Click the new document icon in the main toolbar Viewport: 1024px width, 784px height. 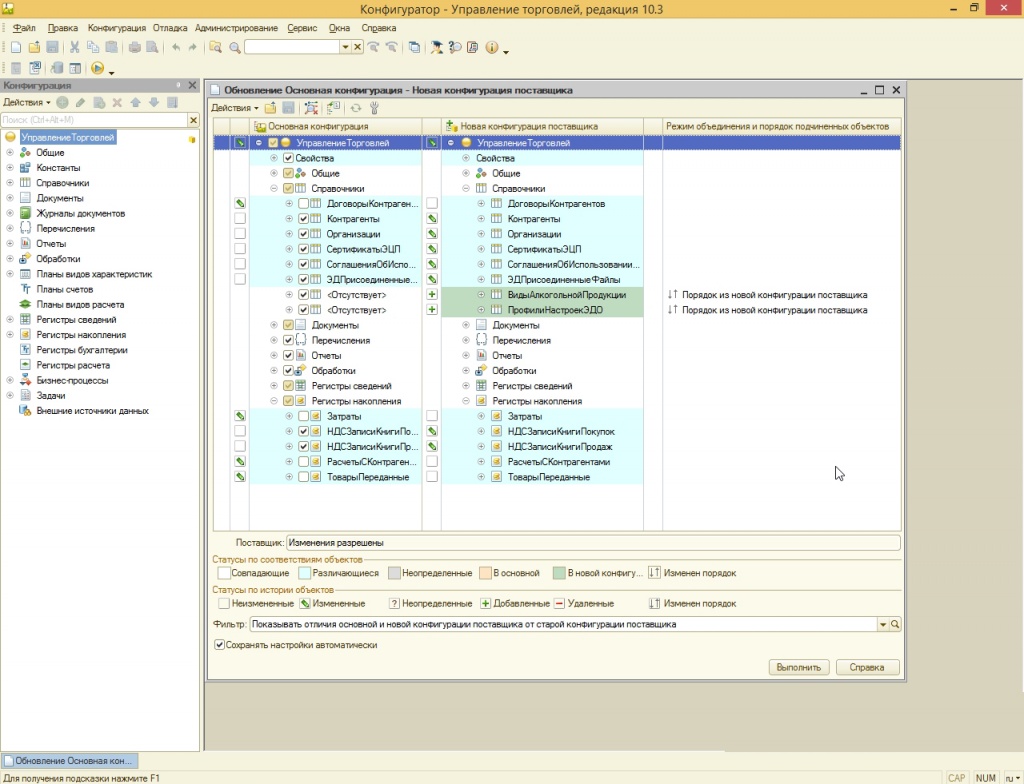(15, 48)
